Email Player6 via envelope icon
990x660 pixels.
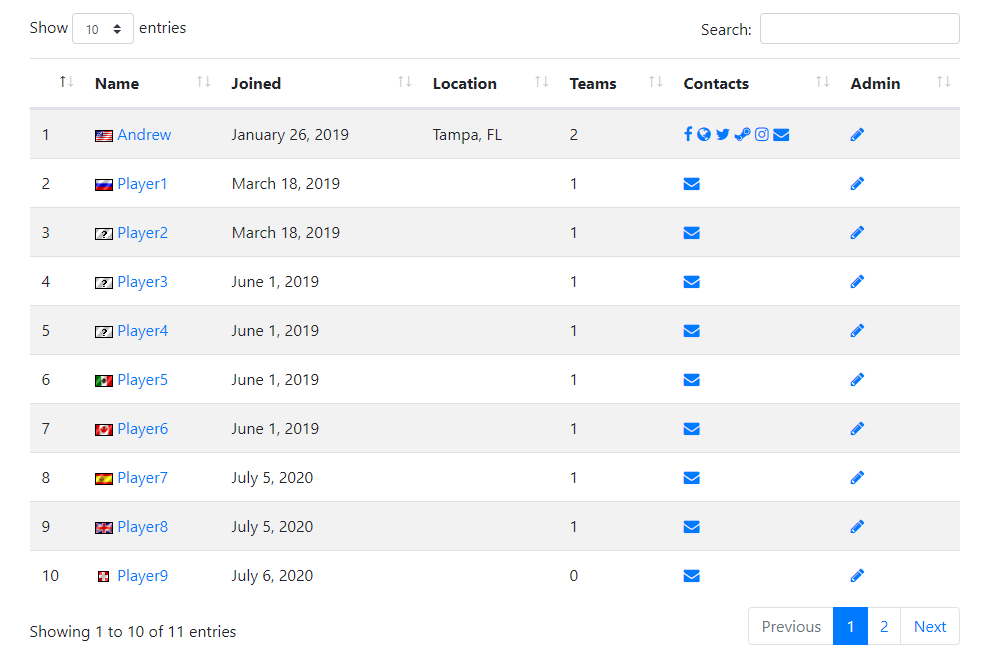click(x=691, y=429)
